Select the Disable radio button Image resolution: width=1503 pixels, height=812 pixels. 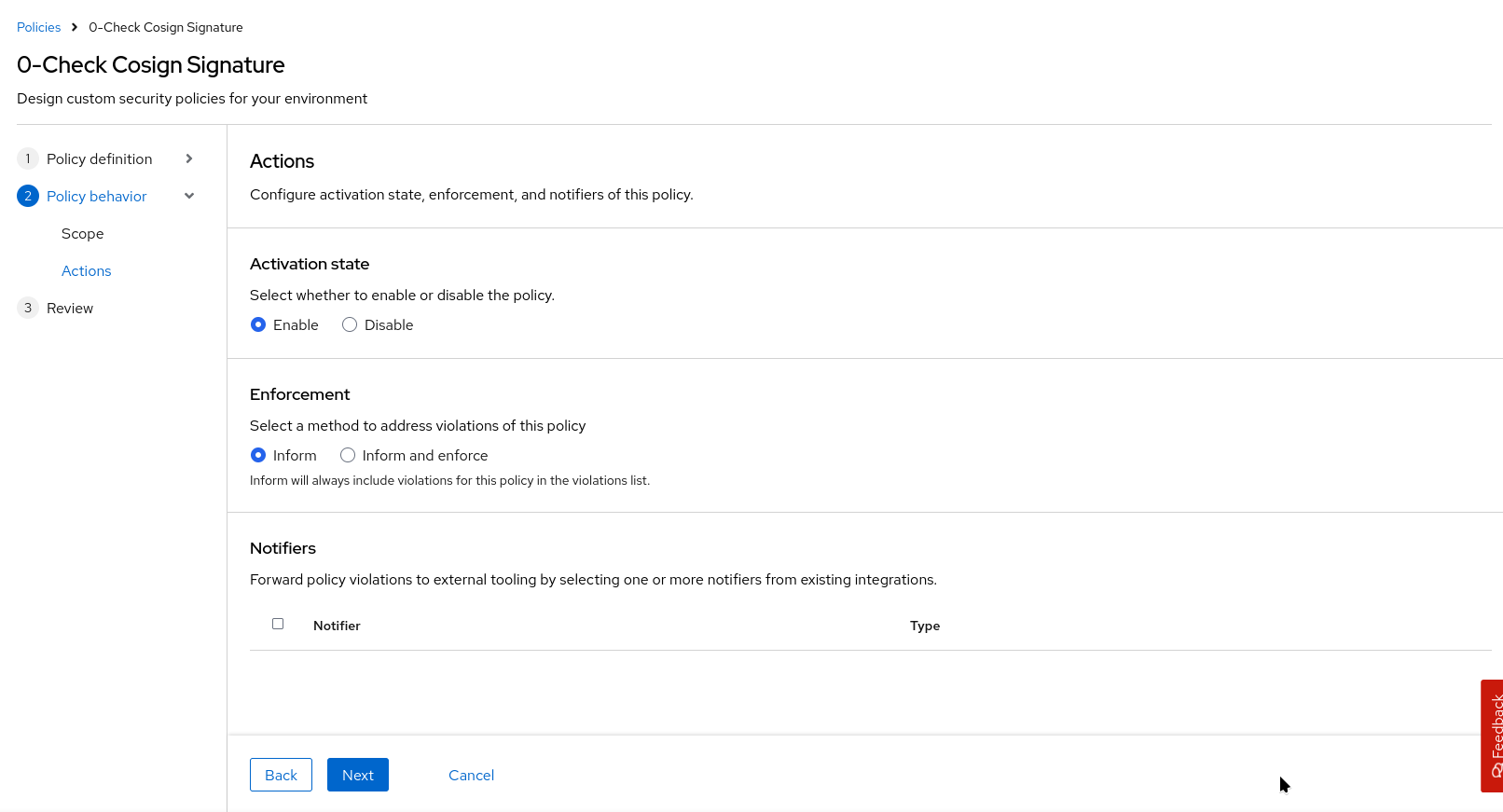click(x=350, y=324)
